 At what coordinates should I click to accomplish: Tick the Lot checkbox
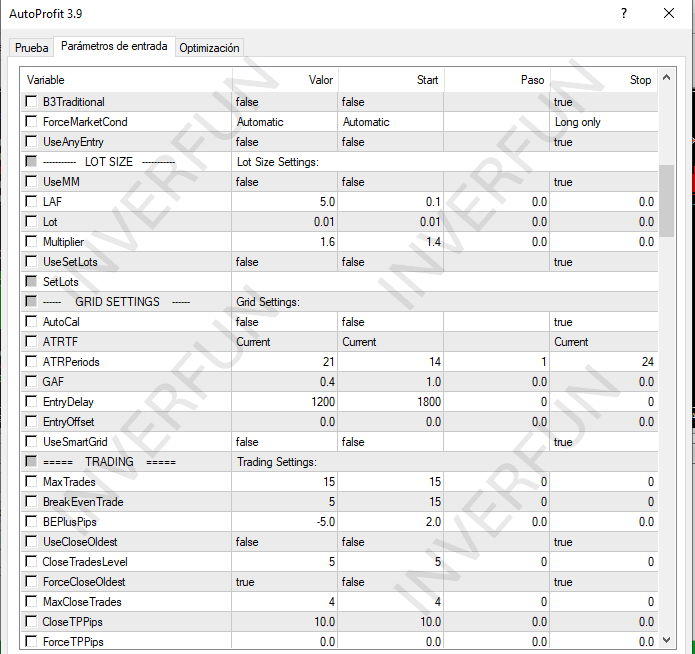[x=31, y=221]
